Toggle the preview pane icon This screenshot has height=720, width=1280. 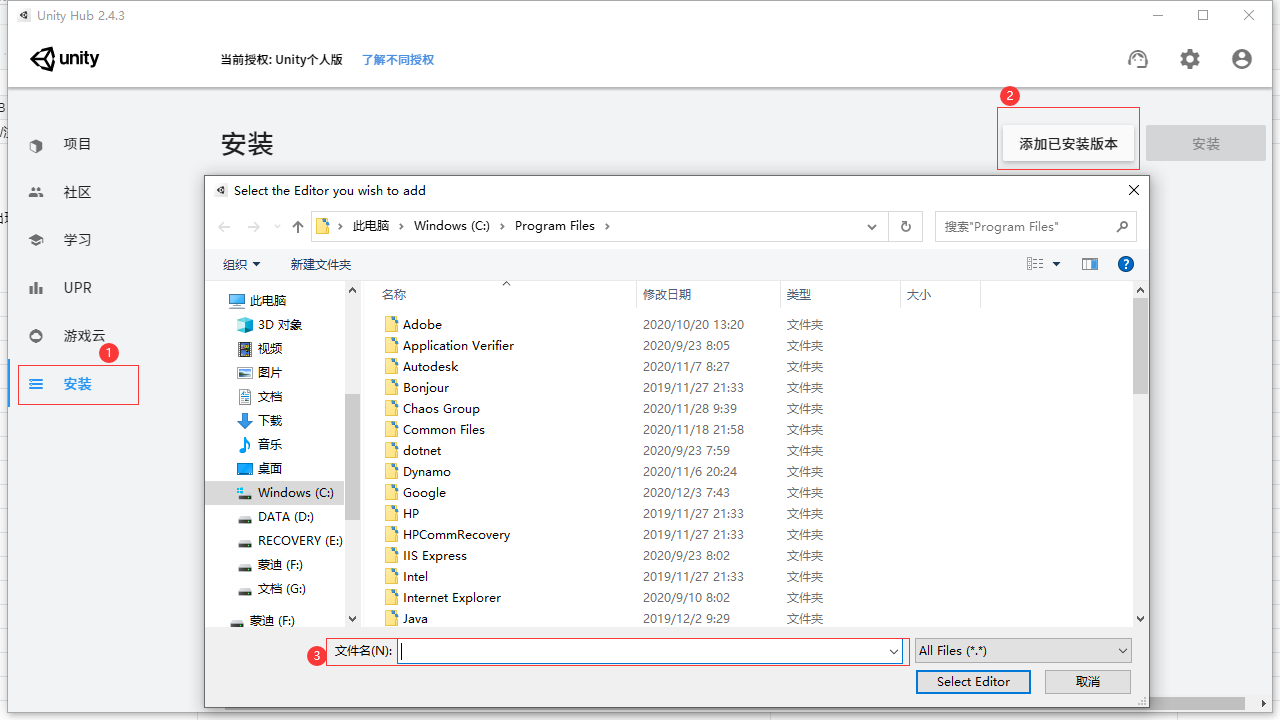[1090, 265]
